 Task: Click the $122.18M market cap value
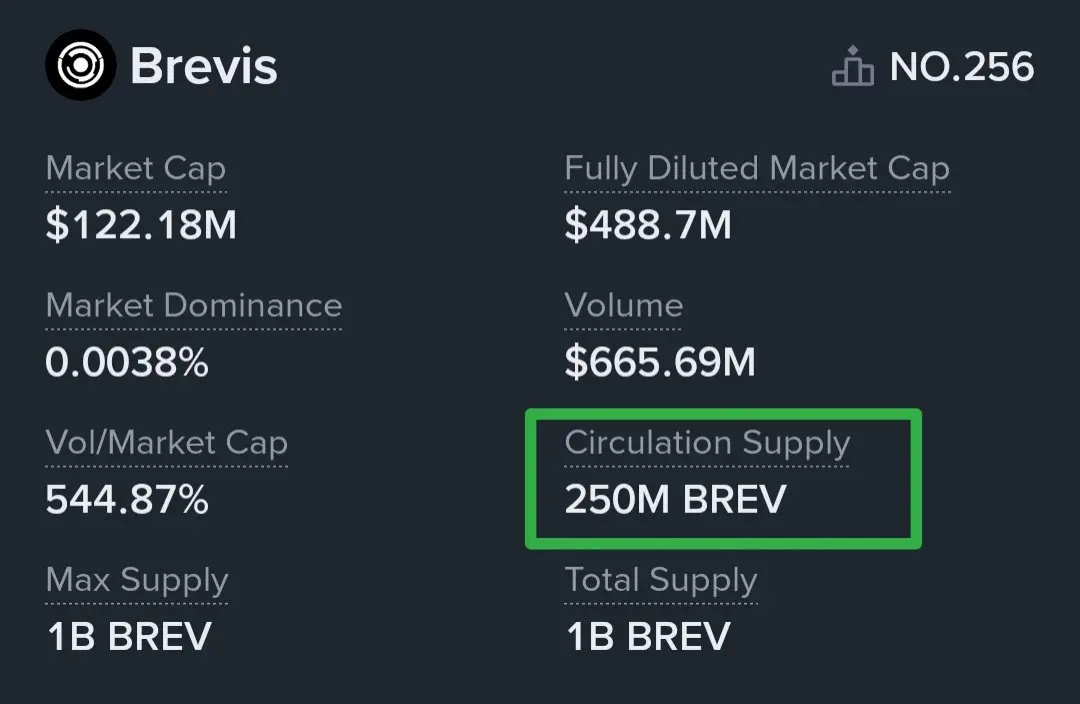coord(141,225)
